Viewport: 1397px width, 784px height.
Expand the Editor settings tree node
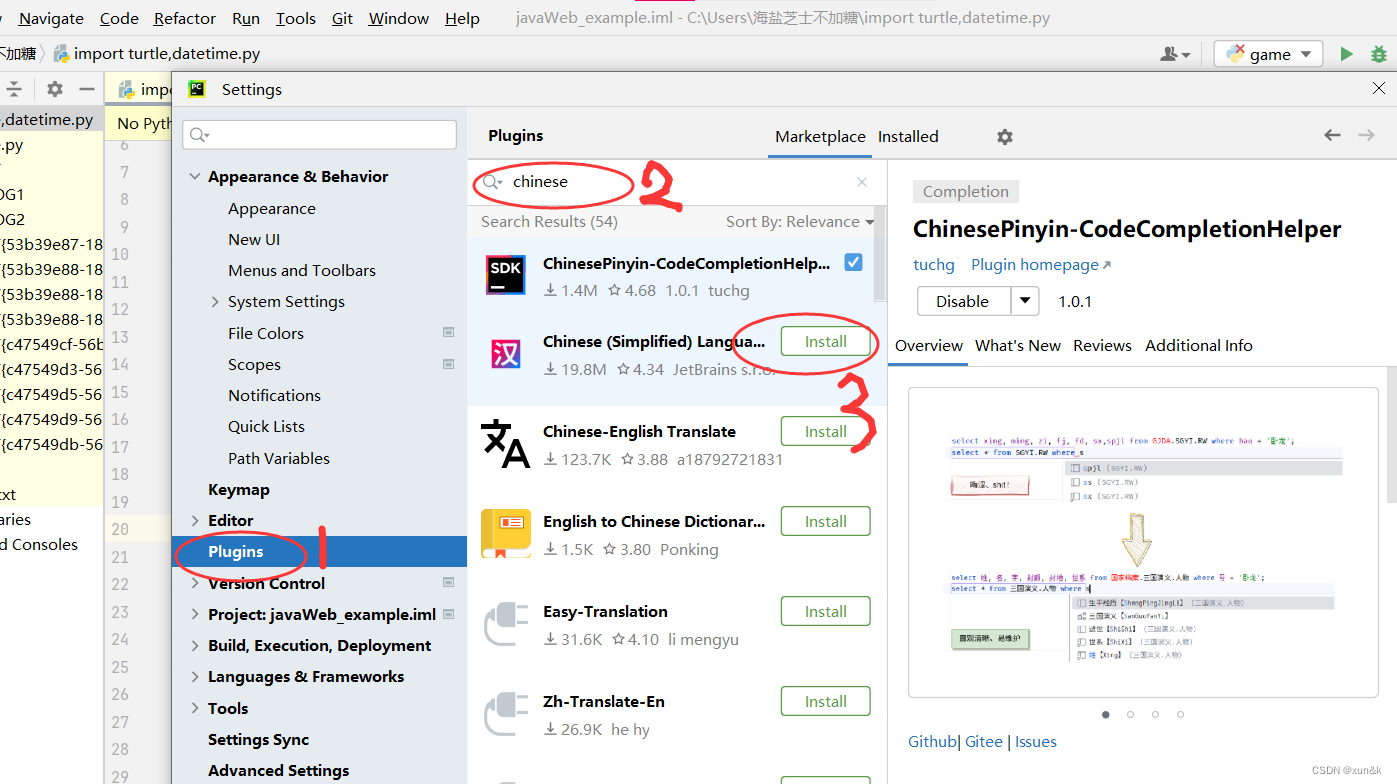coord(195,520)
